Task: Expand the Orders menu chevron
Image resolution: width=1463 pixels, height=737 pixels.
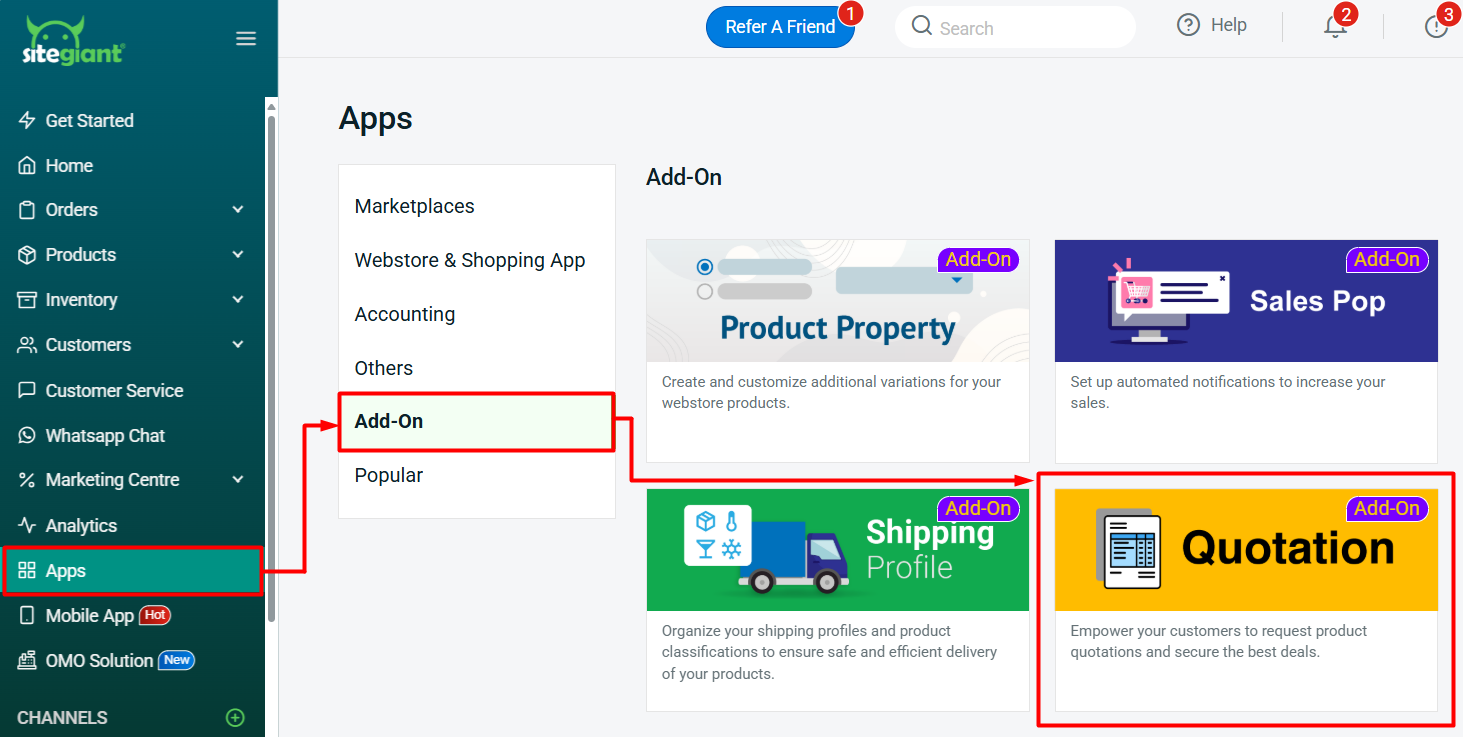Action: pos(237,210)
